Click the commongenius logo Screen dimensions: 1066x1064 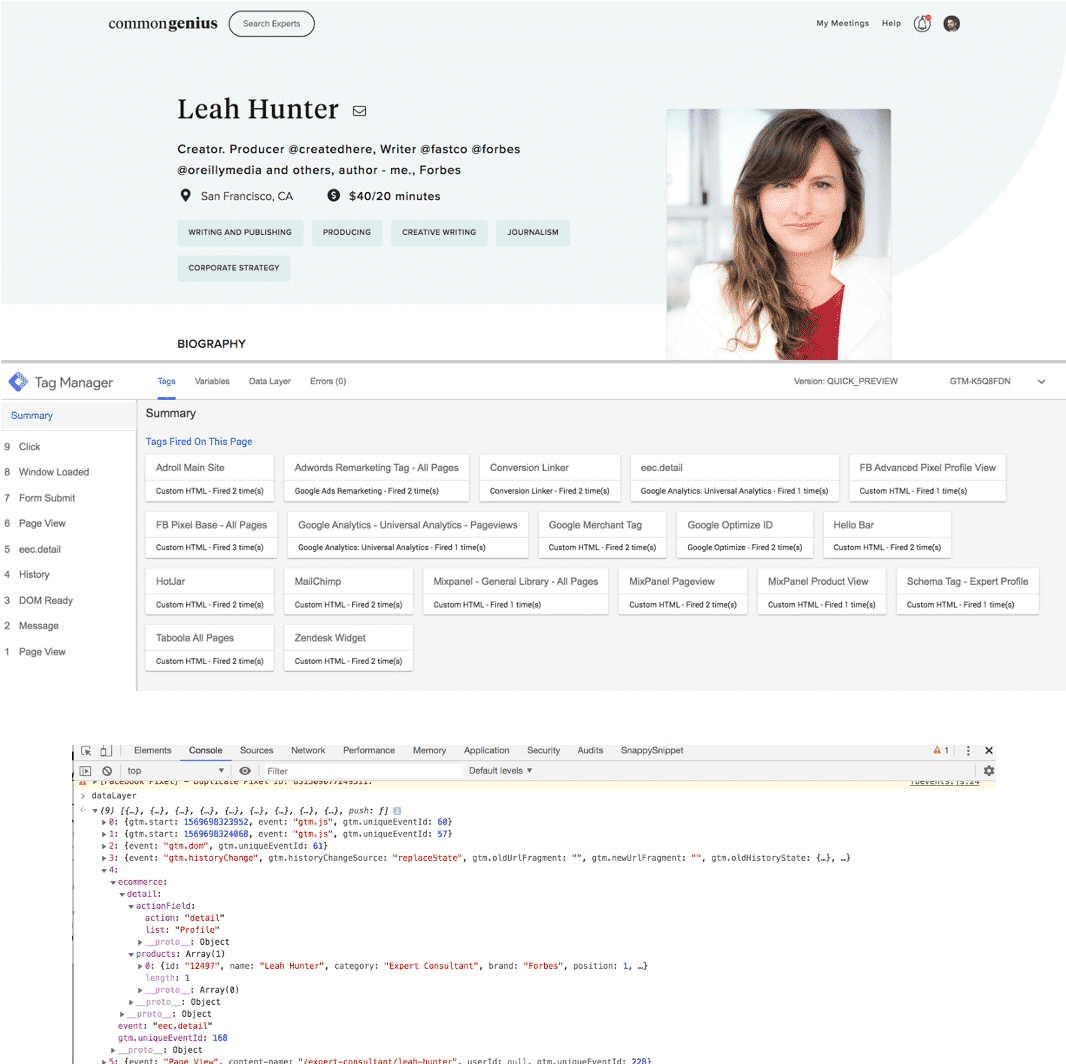[163, 24]
